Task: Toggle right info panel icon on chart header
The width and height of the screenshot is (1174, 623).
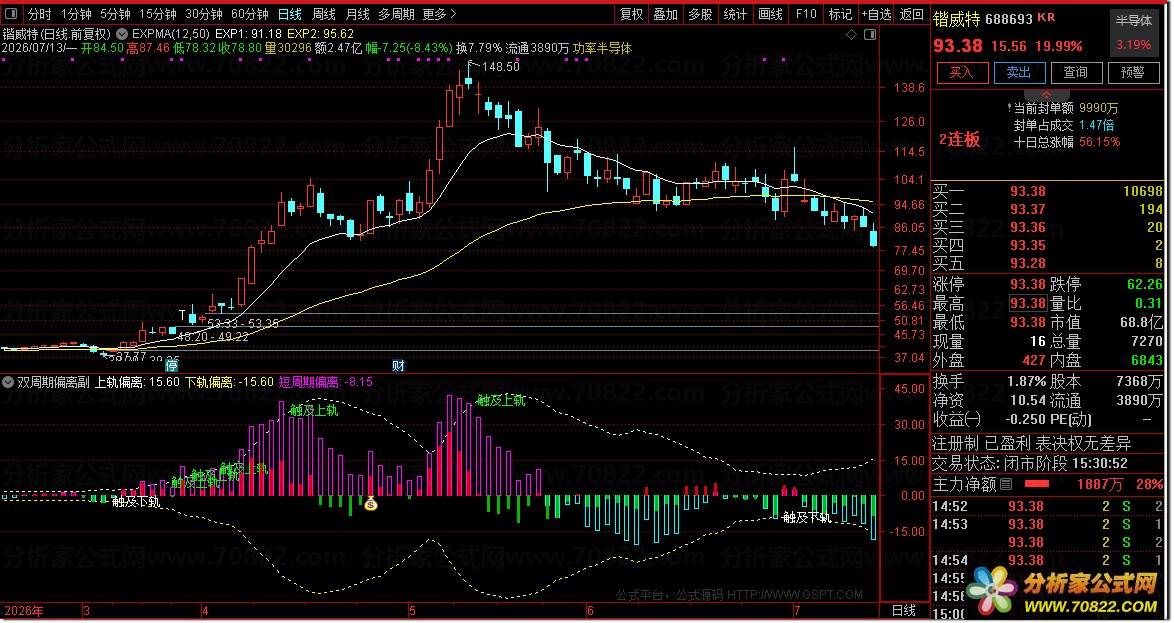Action: pos(869,34)
